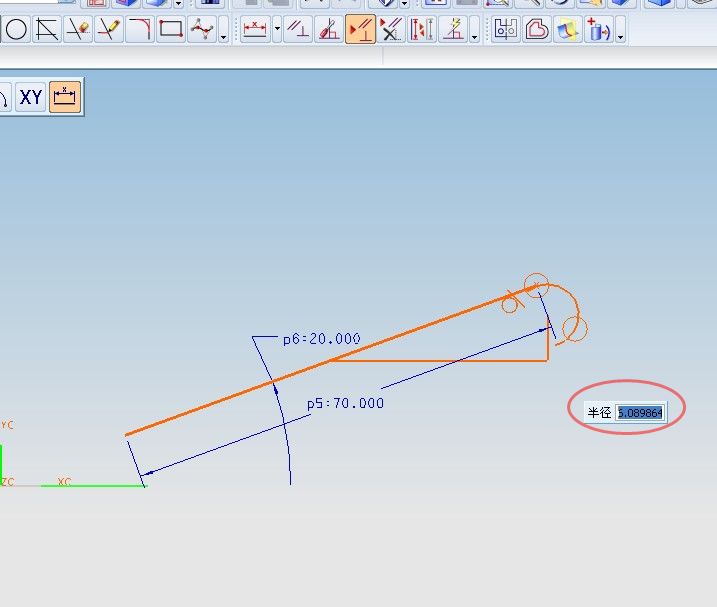Select the Circle sketch tool

(x=16, y=30)
